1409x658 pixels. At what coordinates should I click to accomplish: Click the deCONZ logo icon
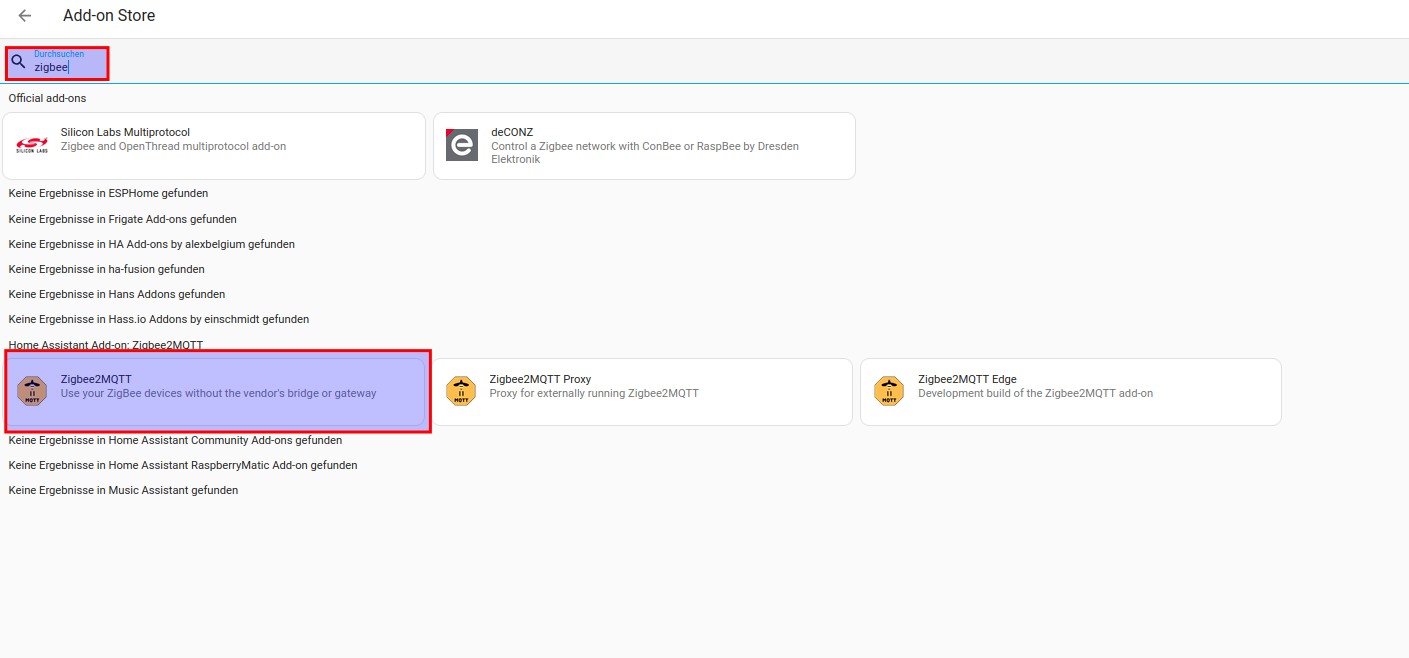point(461,146)
